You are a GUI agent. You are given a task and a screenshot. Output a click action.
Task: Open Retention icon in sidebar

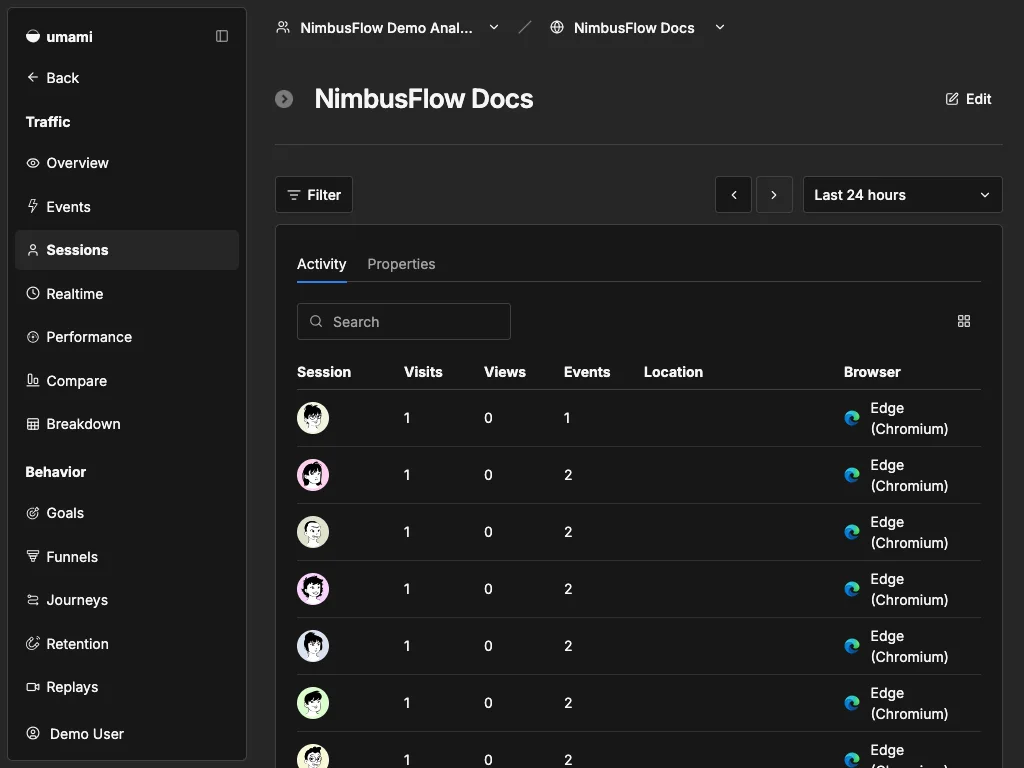(33, 643)
